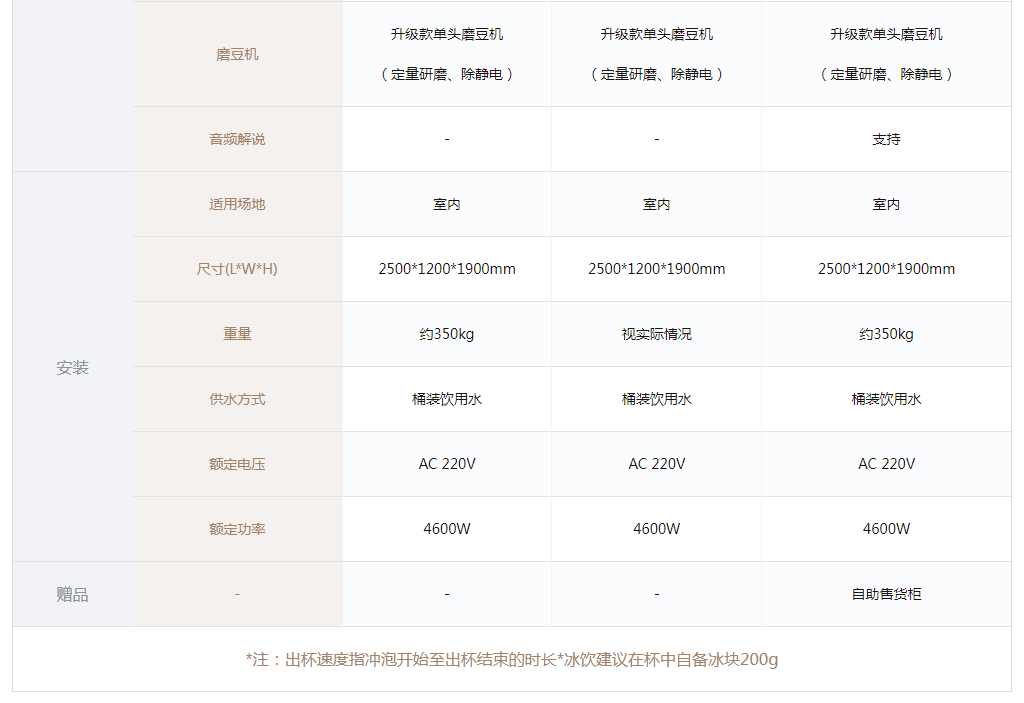
Task: Click 升级款单头磨豆机 in the column weighing 视实际情况
Action: [x=656, y=34]
